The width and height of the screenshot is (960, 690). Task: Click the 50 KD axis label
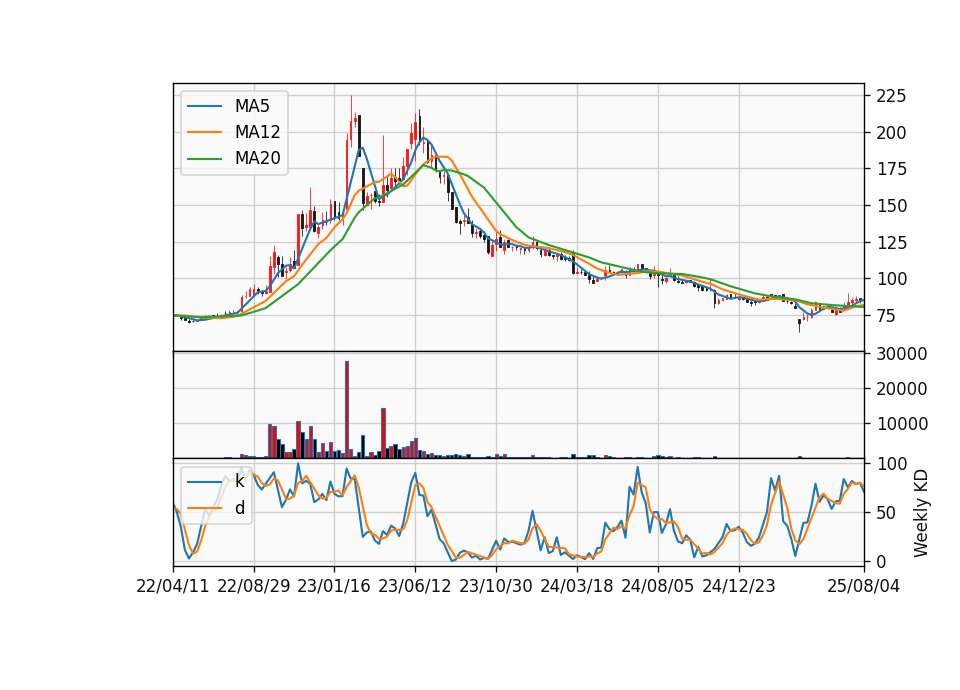[887, 513]
